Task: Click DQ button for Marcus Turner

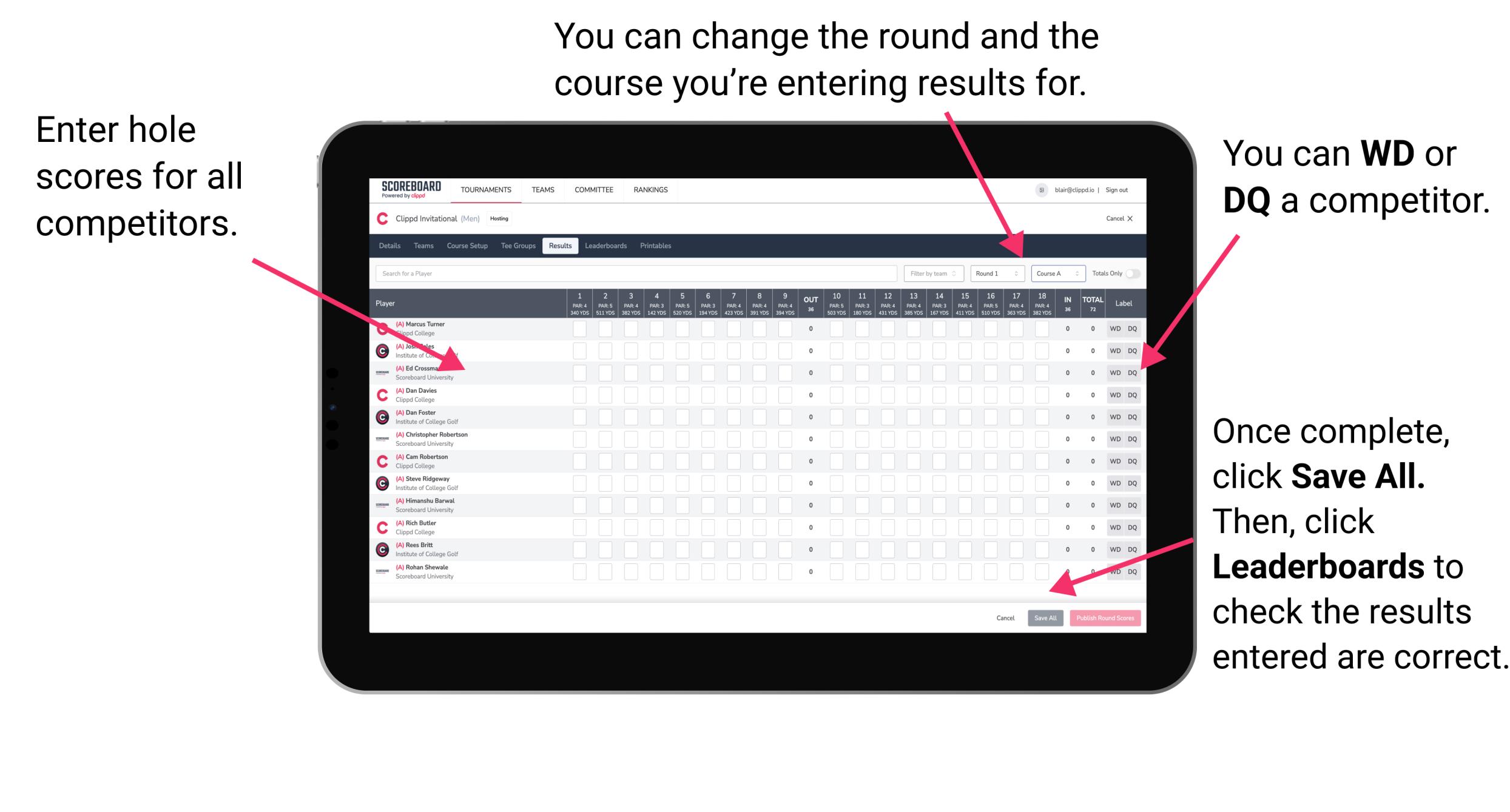Action: pyautogui.click(x=1132, y=329)
